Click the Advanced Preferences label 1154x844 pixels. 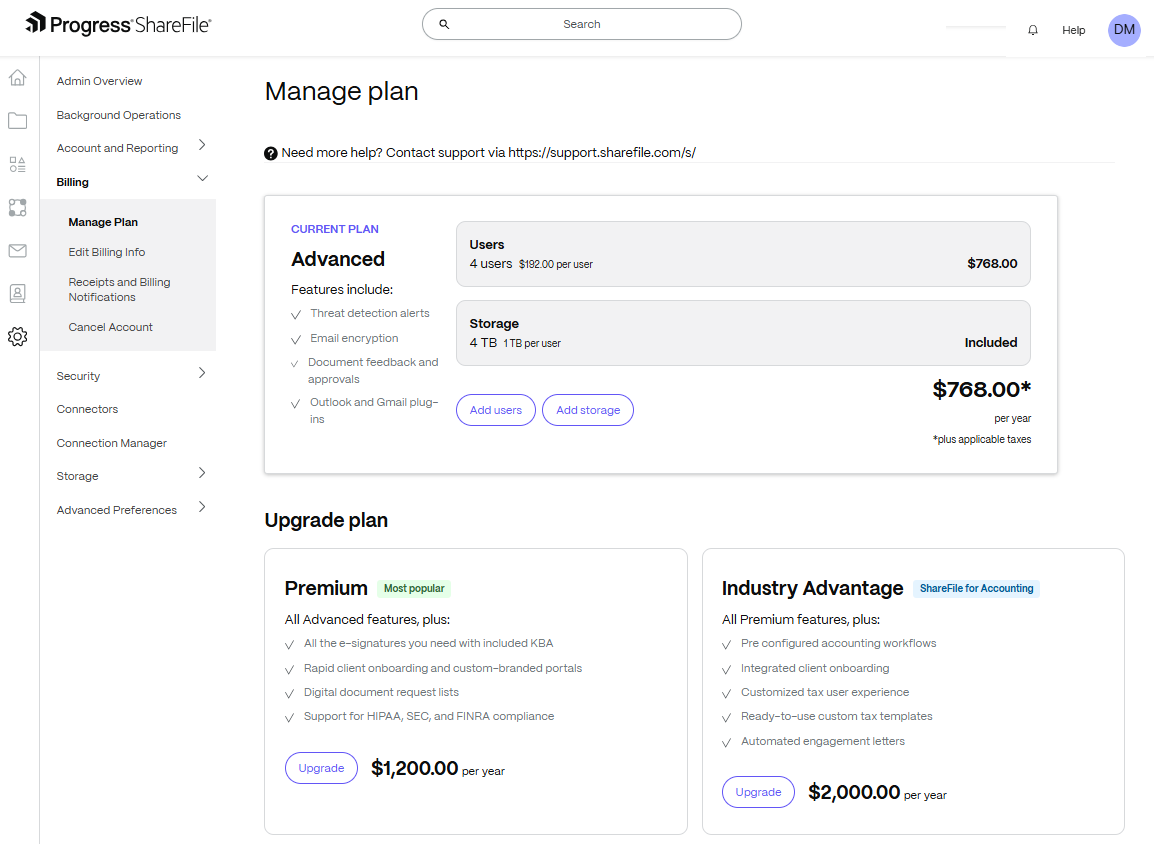pyautogui.click(x=116, y=511)
